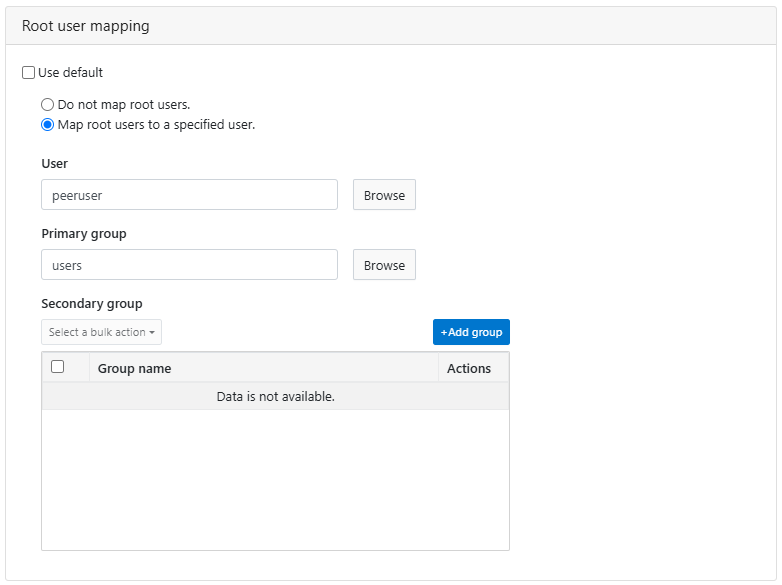
Task: Click the Actions column header
Action: coord(468,368)
